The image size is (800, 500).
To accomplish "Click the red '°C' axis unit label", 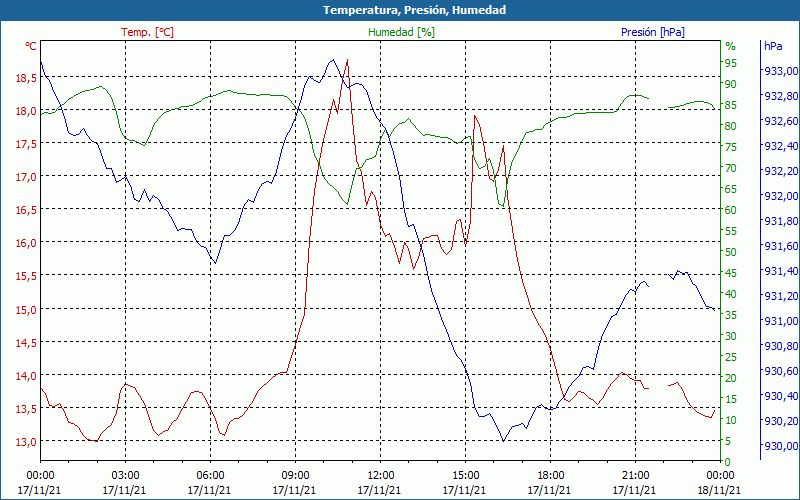I will 31,46.
